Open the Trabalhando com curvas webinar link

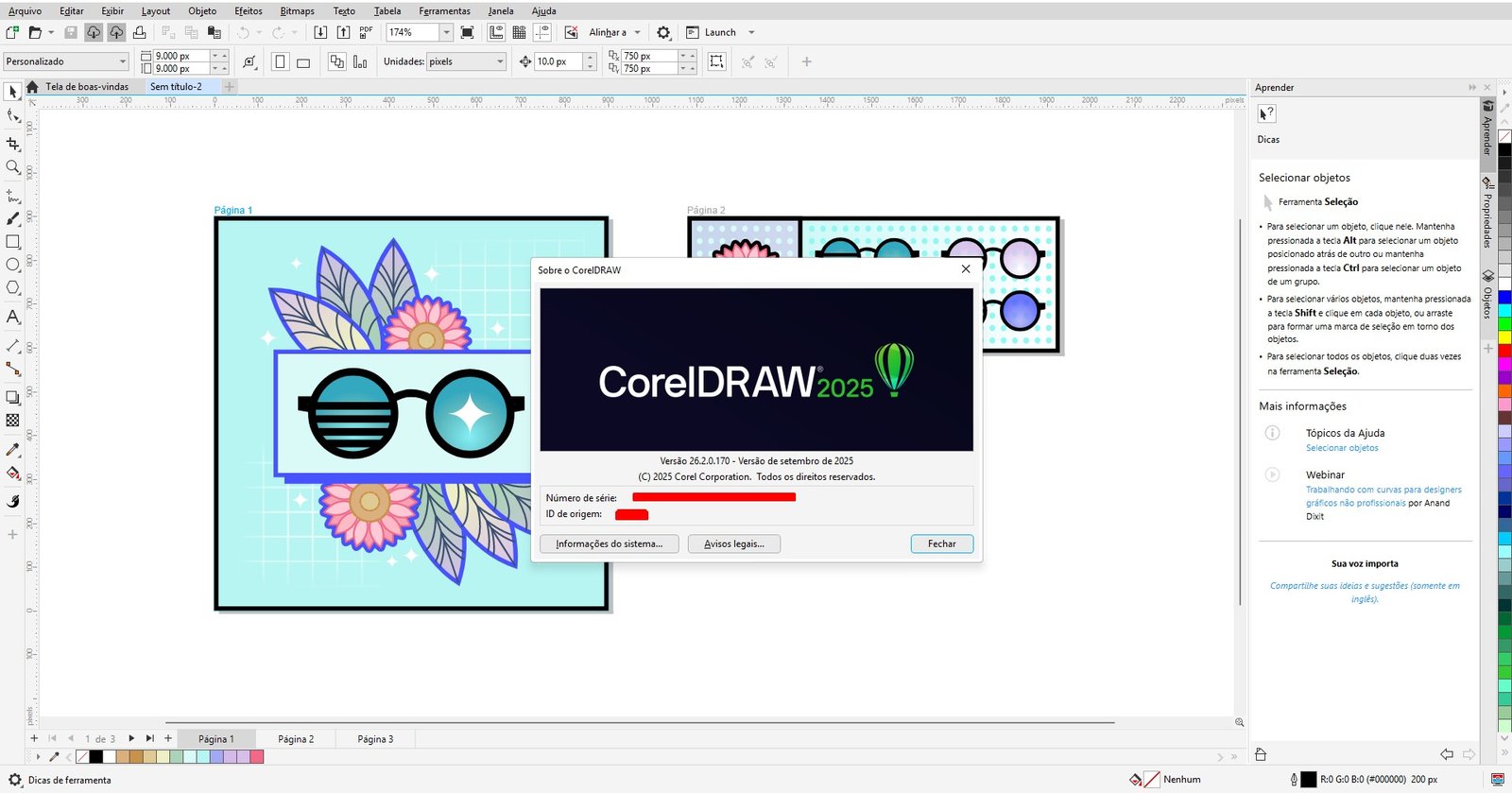click(x=1383, y=496)
